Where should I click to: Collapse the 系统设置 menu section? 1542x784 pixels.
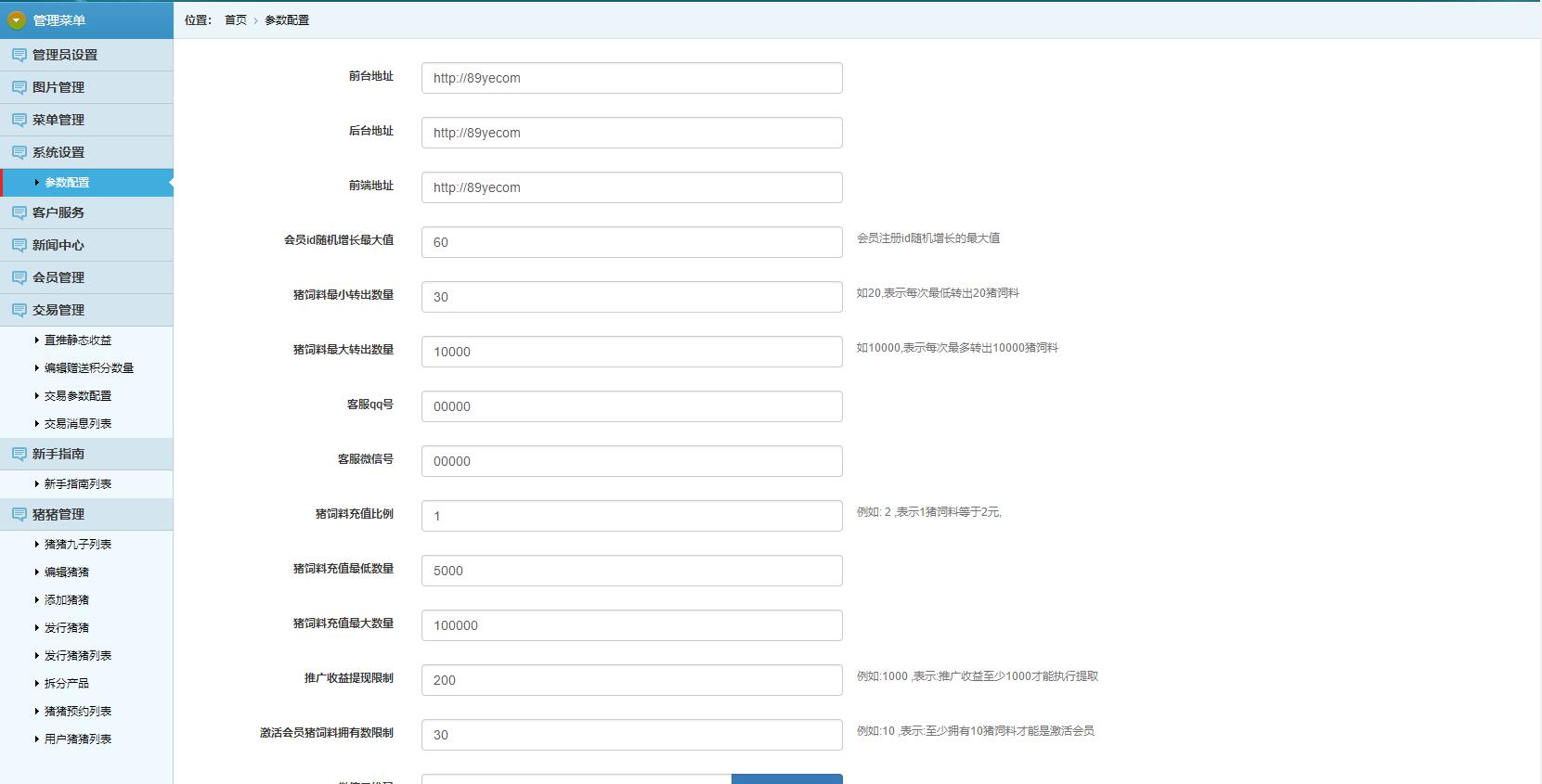[x=86, y=152]
